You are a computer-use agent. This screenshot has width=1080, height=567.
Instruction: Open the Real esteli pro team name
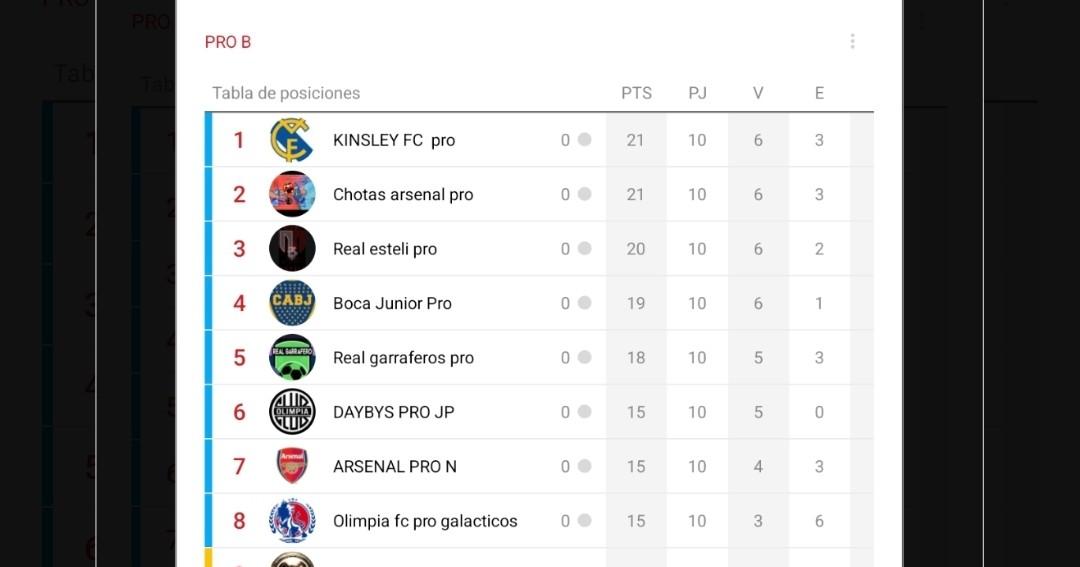pos(385,249)
